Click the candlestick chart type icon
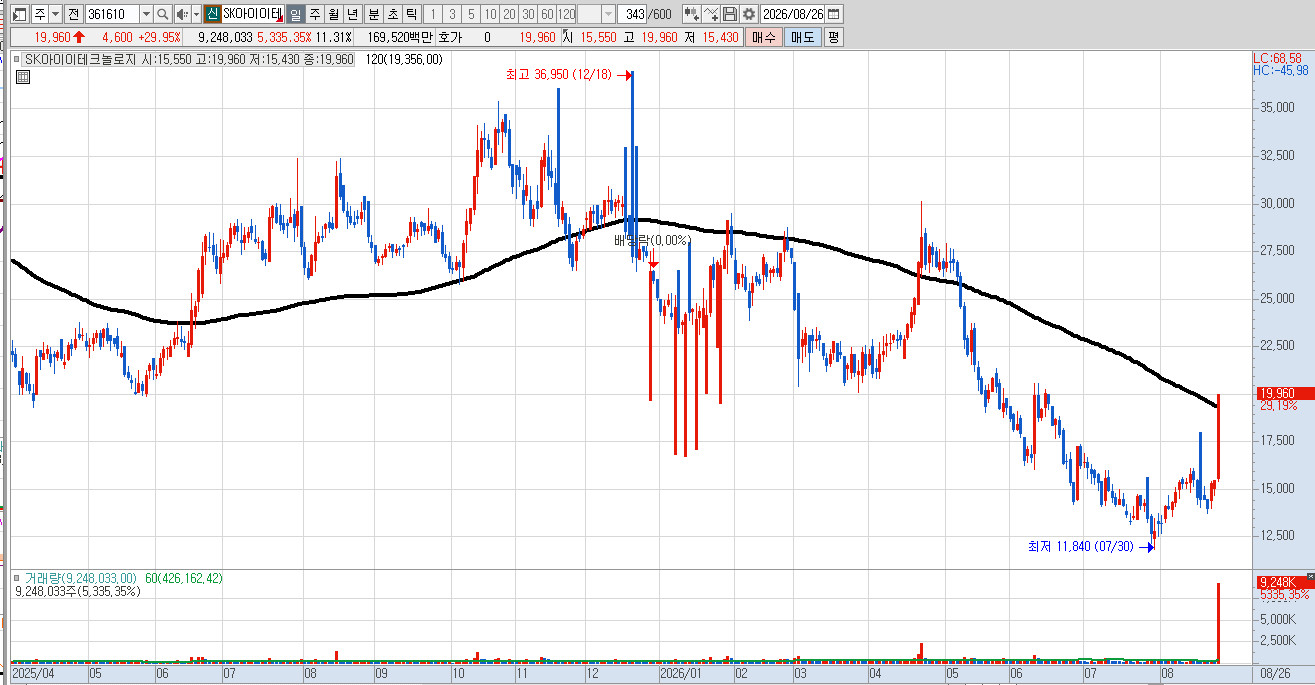This screenshot has height=685, width=1315. pos(691,14)
